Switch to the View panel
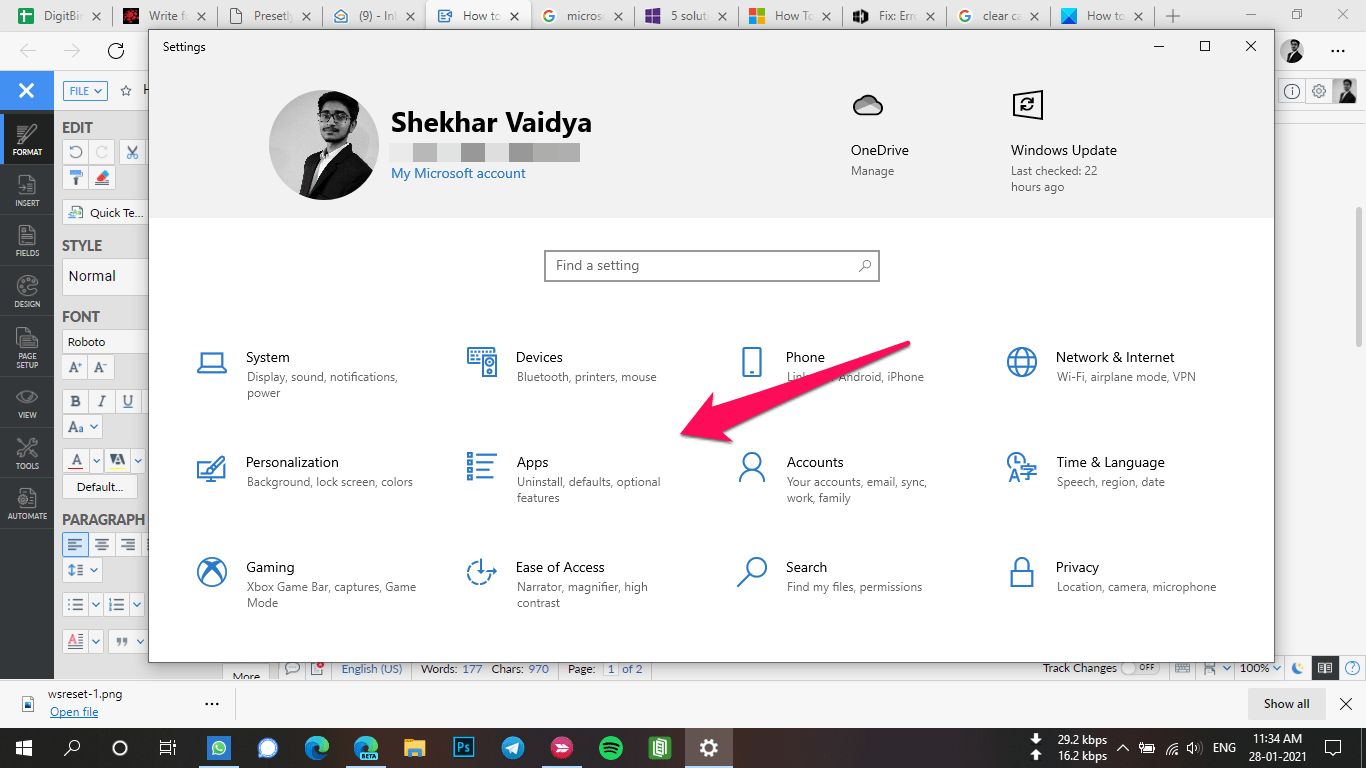This screenshot has height=768, width=1366. pos(27,403)
